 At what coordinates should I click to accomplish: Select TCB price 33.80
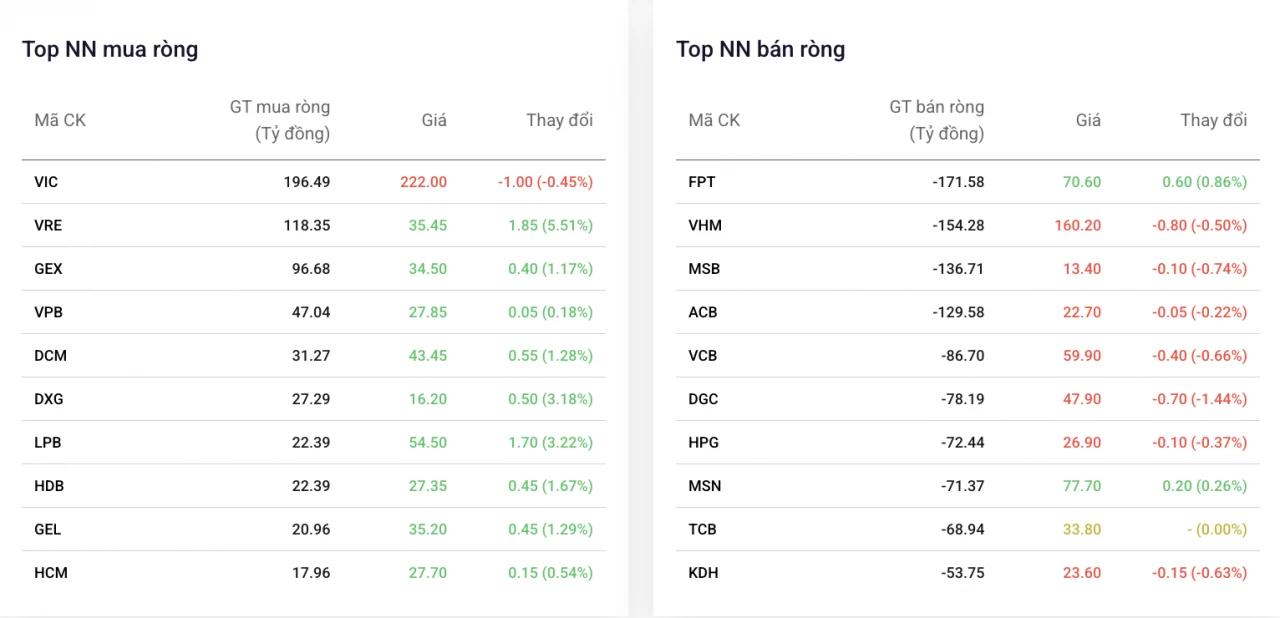pos(1082,529)
